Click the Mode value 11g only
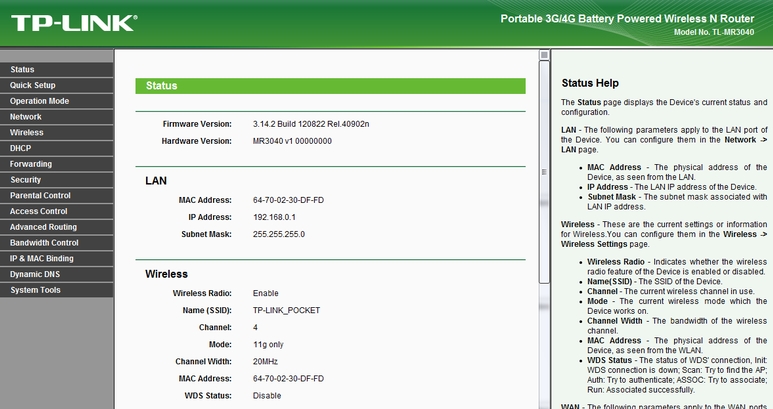The image size is (773, 409). 268,344
